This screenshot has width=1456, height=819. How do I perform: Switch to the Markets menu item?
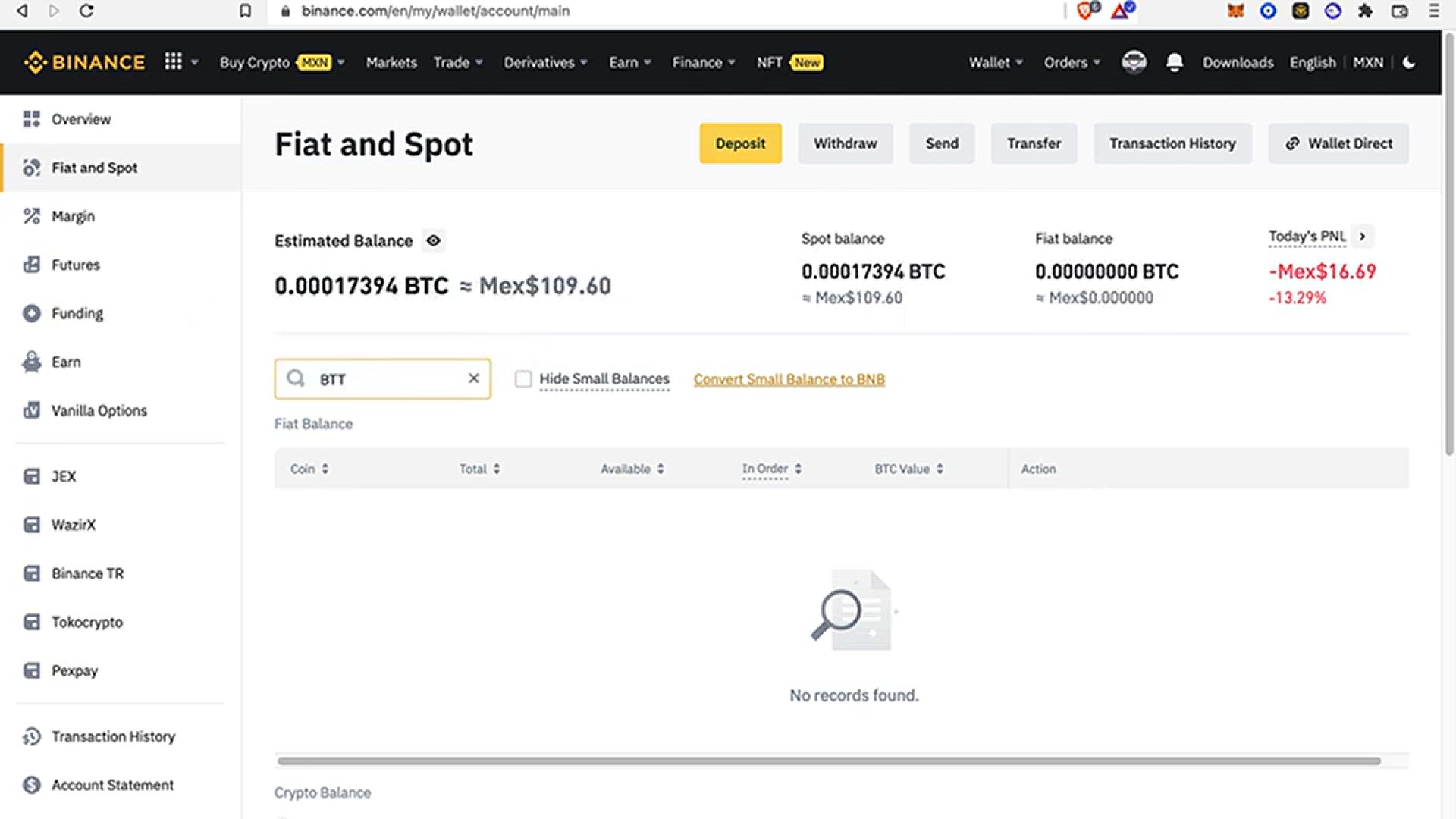(x=391, y=63)
